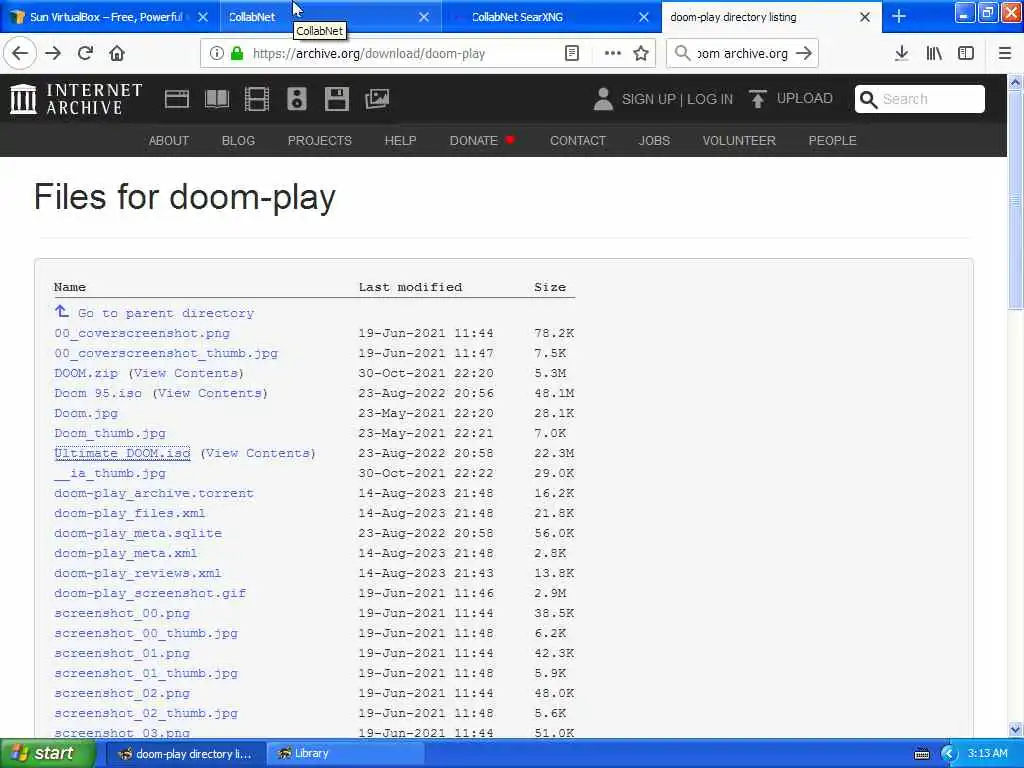This screenshot has width=1024, height=768.
Task: Click the green padlock security icon
Action: (237, 54)
